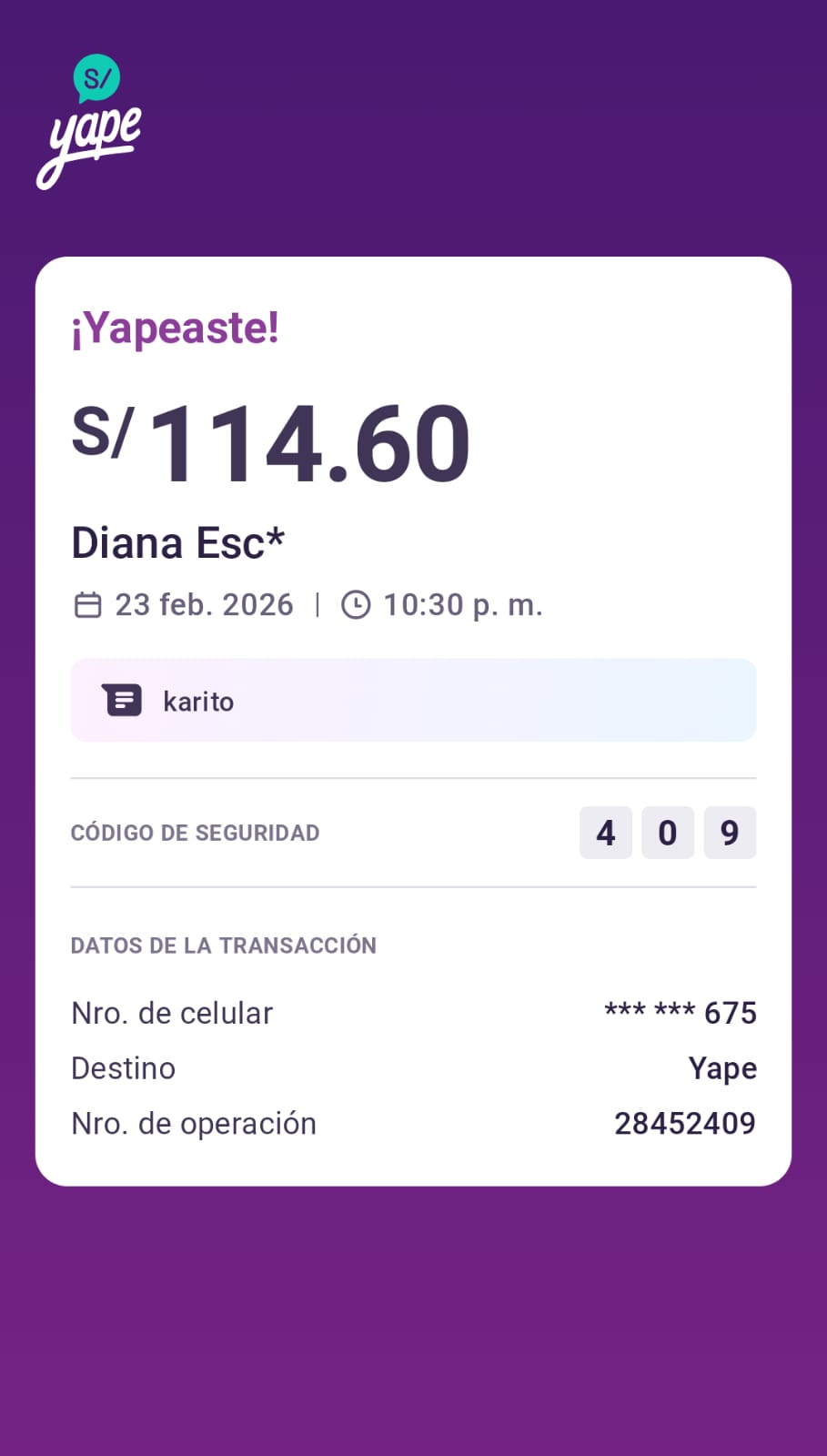Click the Destino value Yape
The width and height of the screenshot is (827, 1456).
click(x=722, y=1068)
